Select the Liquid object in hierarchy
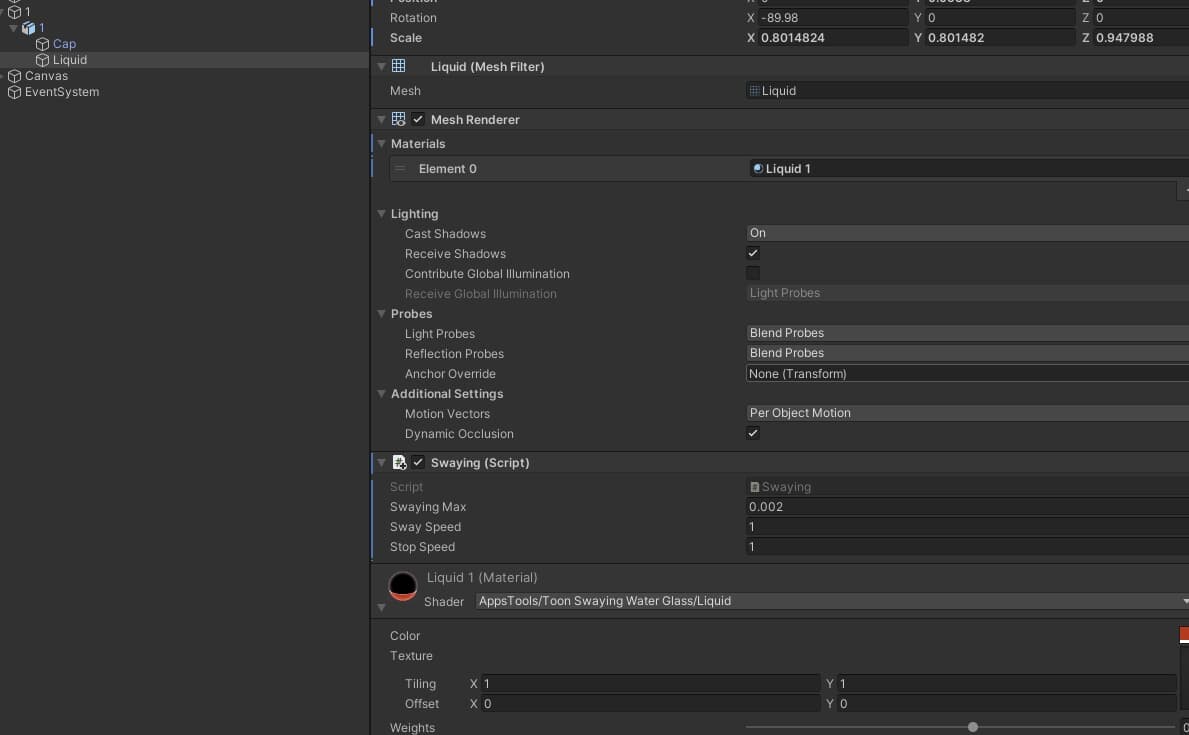This screenshot has width=1189, height=735. point(69,60)
